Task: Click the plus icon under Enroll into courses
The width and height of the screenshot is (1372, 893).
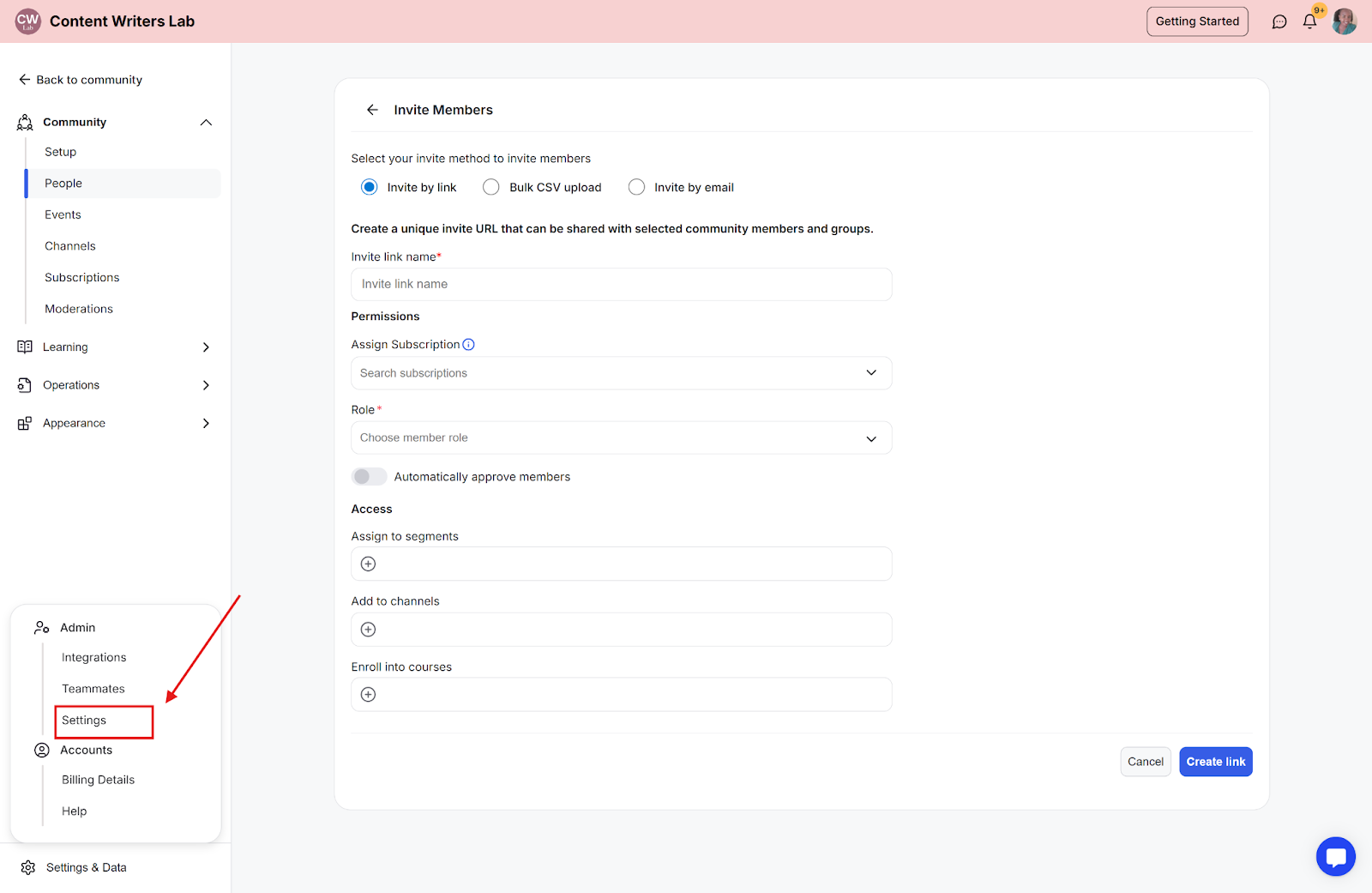Action: click(x=369, y=695)
